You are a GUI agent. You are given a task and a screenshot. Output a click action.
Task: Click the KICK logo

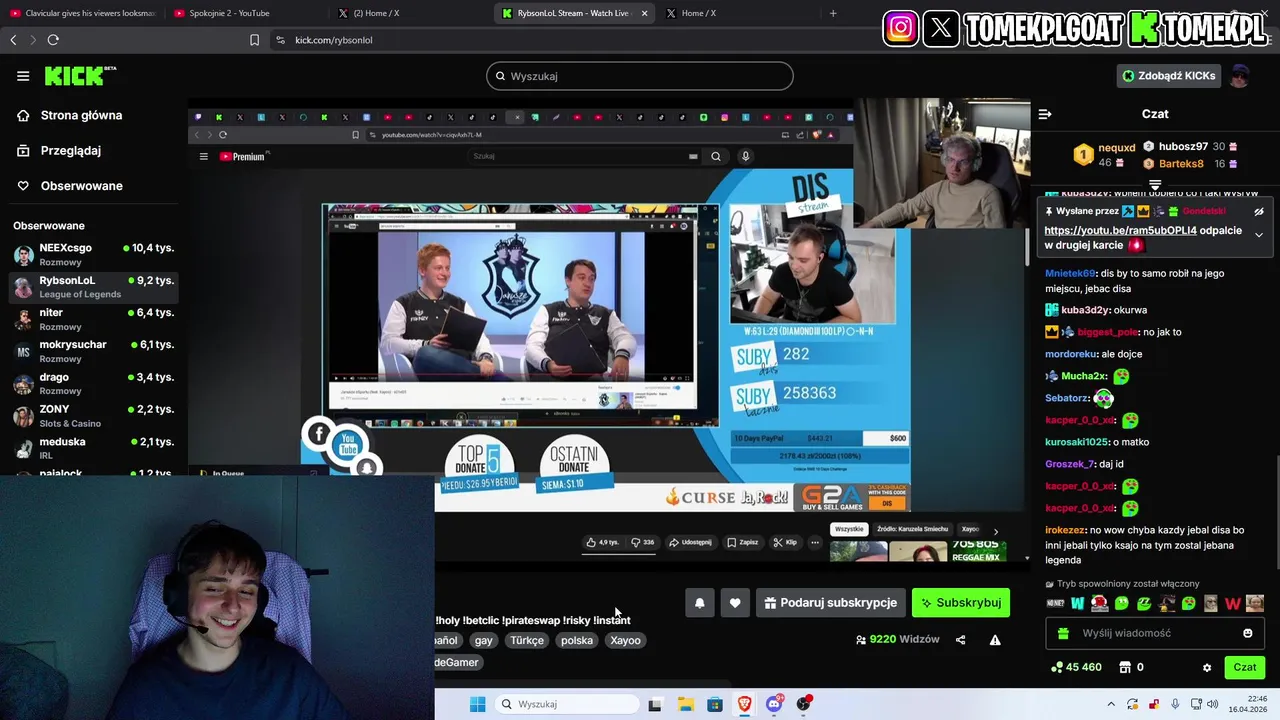(80, 76)
